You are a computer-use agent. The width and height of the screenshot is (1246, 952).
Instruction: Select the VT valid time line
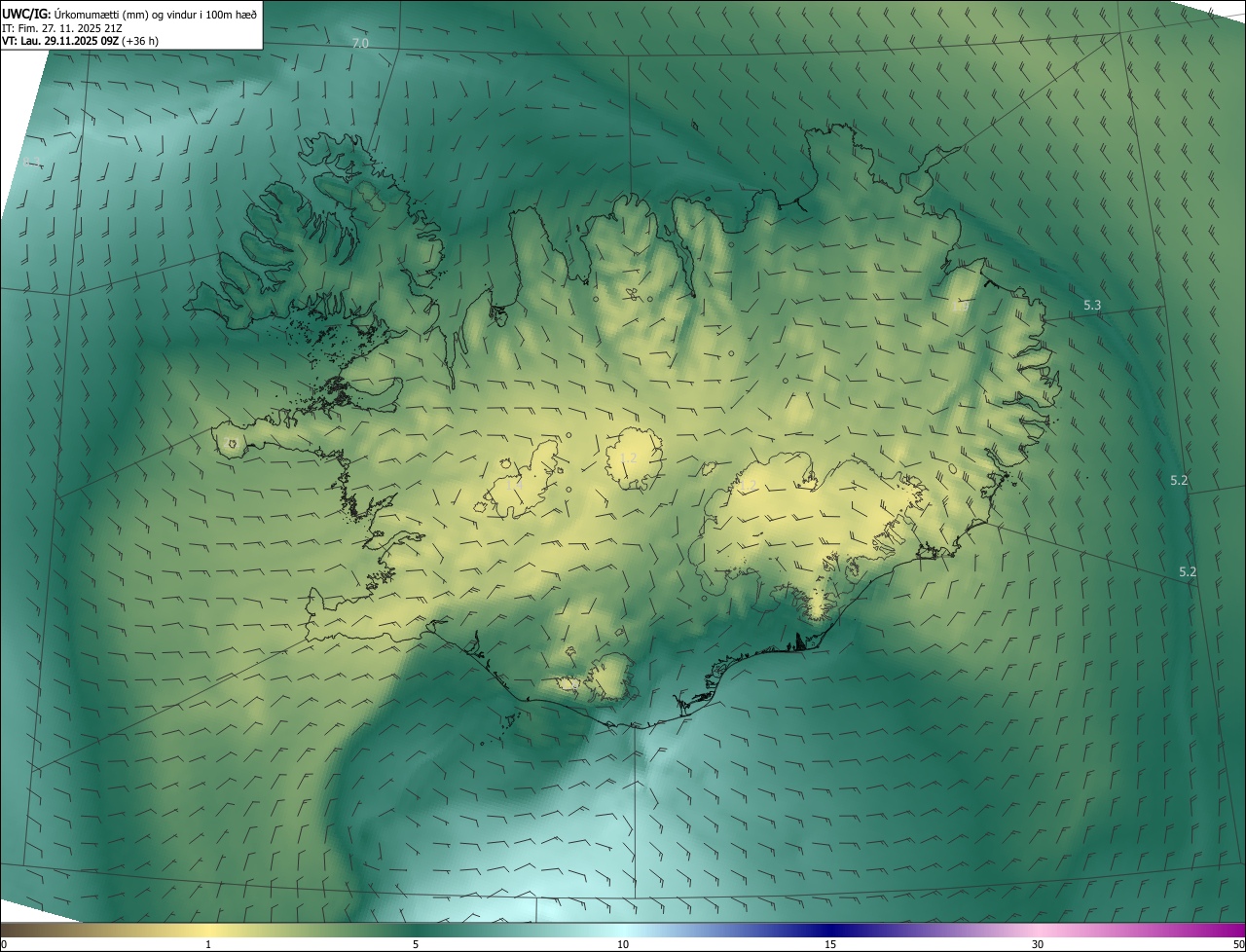[x=80, y=41]
